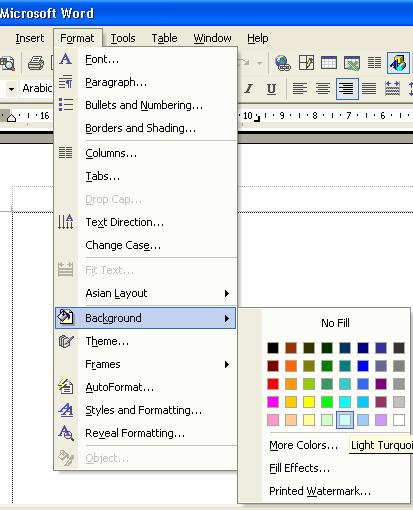Toggle the Drawing toolbar button

[x=398, y=63]
